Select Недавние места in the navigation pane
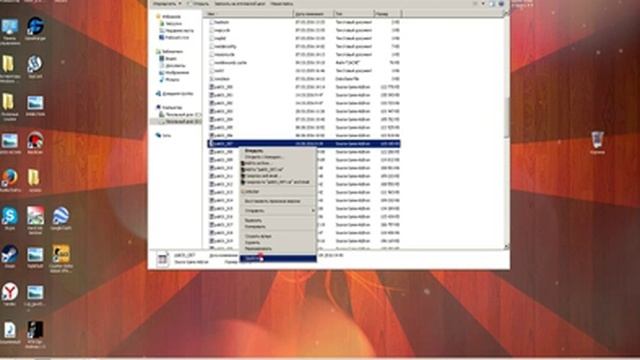The height and width of the screenshot is (360, 640). tap(177, 31)
